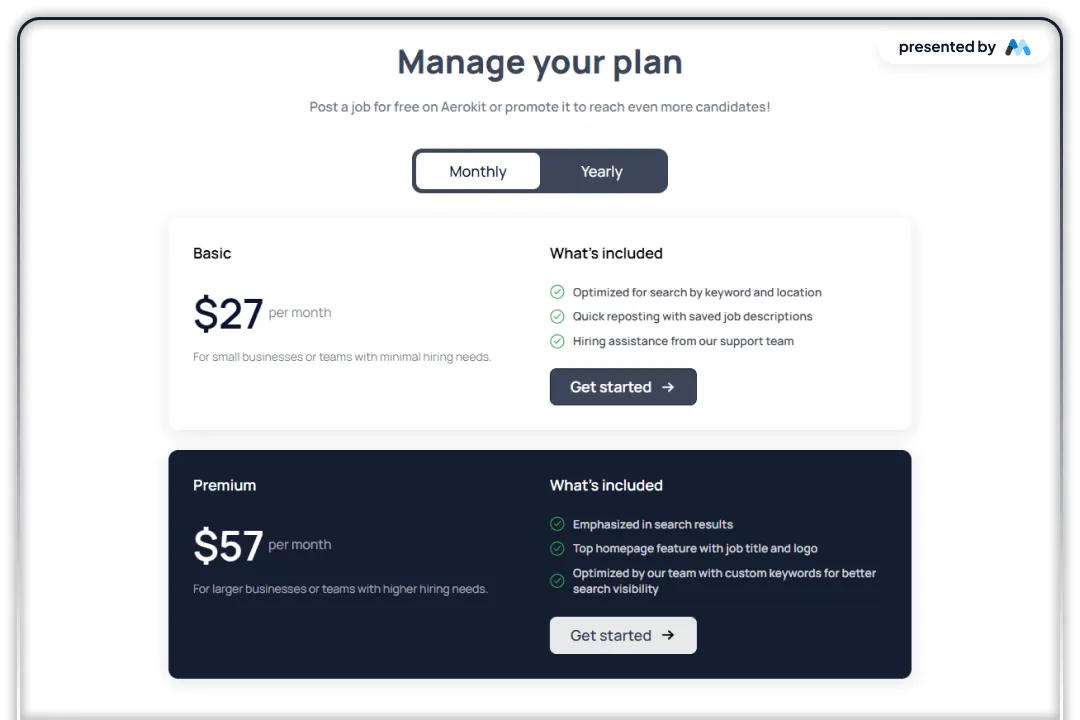Viewport: 1080px width, 720px height.
Task: Click the checkmark next to custom keywords optimization
Action: tap(557, 580)
